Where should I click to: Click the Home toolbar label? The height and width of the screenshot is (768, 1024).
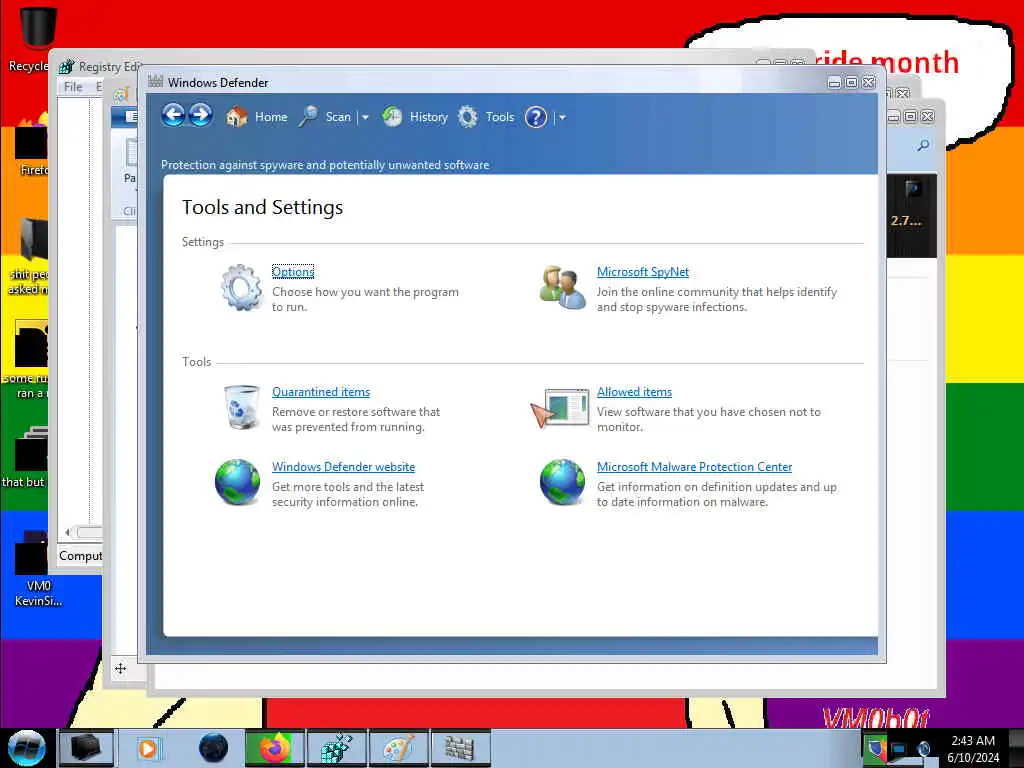point(271,117)
